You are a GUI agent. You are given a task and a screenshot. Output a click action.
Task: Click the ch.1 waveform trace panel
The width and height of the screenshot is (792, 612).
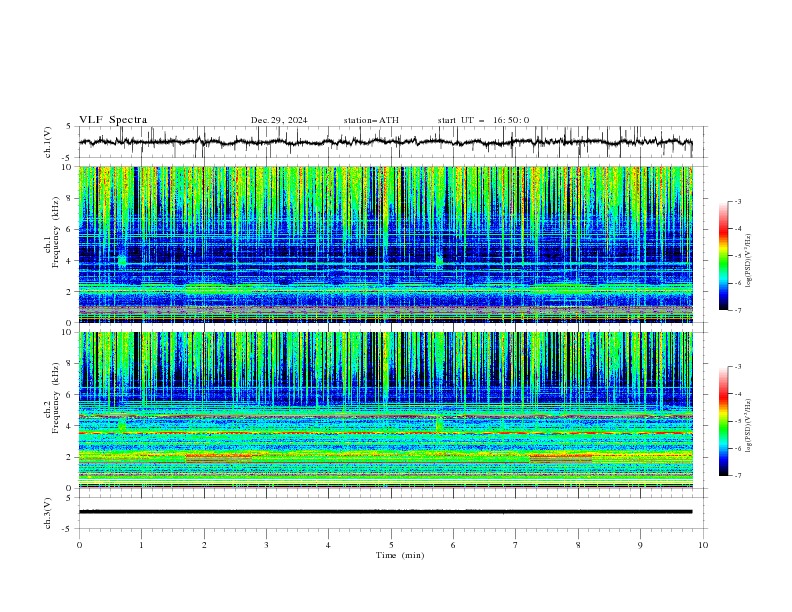tap(393, 142)
